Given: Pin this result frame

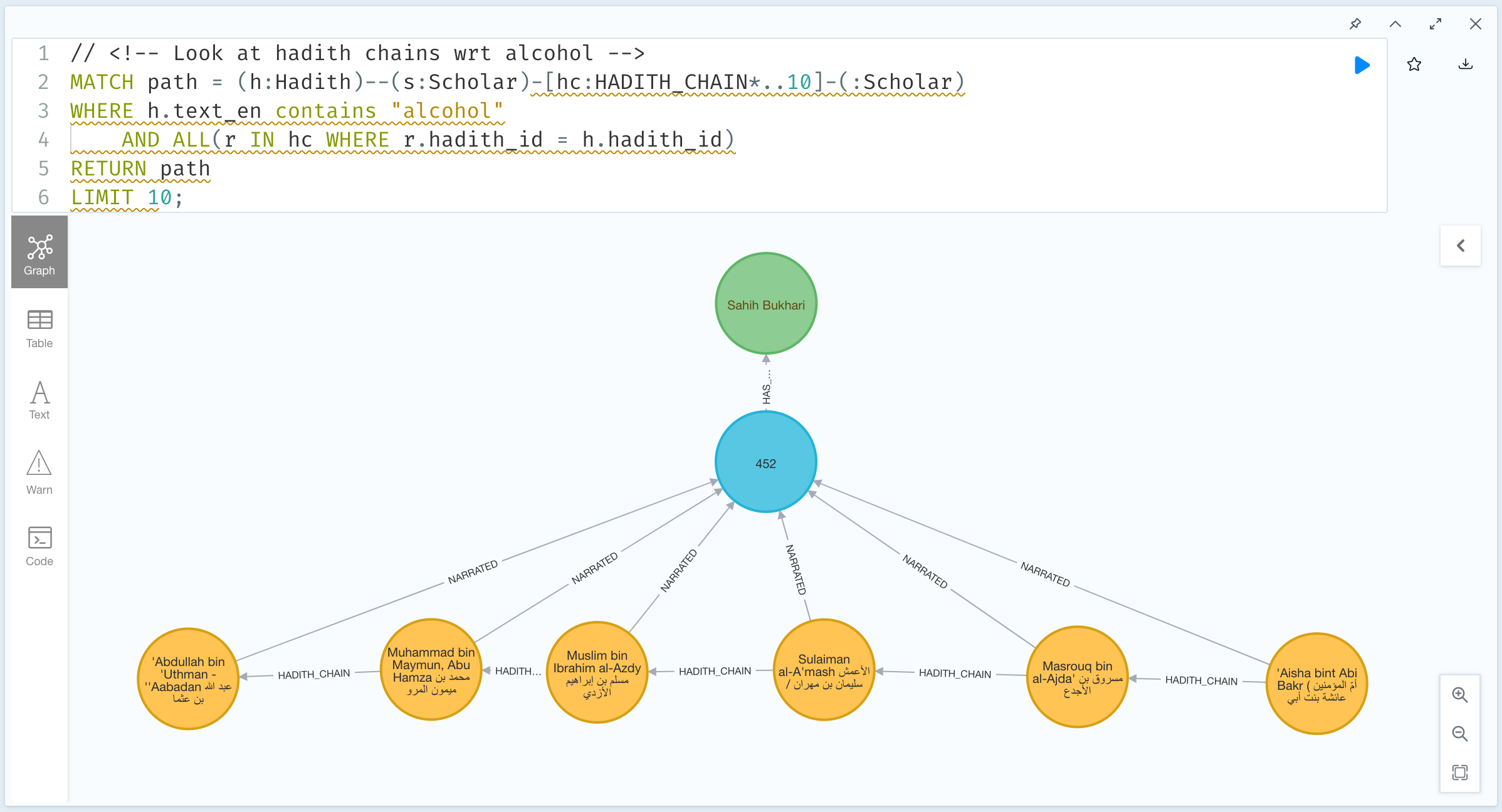Looking at the screenshot, I should [1355, 24].
